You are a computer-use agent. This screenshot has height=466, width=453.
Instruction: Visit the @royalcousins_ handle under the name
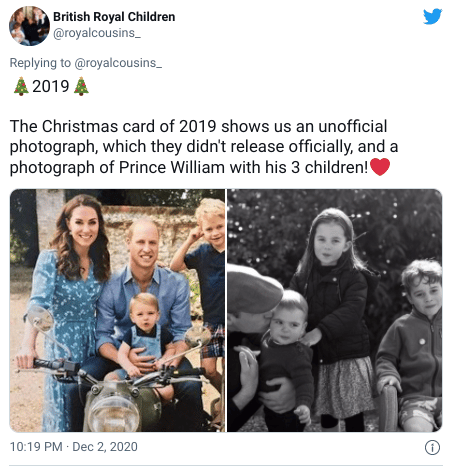click(97, 33)
